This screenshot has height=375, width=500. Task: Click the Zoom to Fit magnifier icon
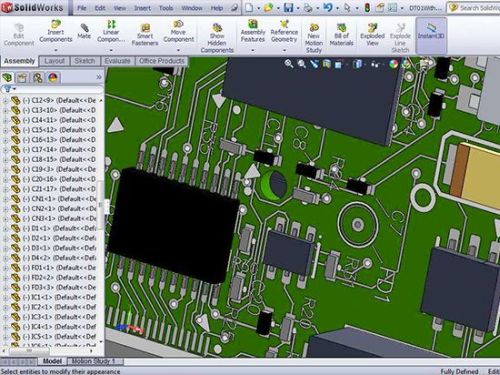[x=289, y=64]
